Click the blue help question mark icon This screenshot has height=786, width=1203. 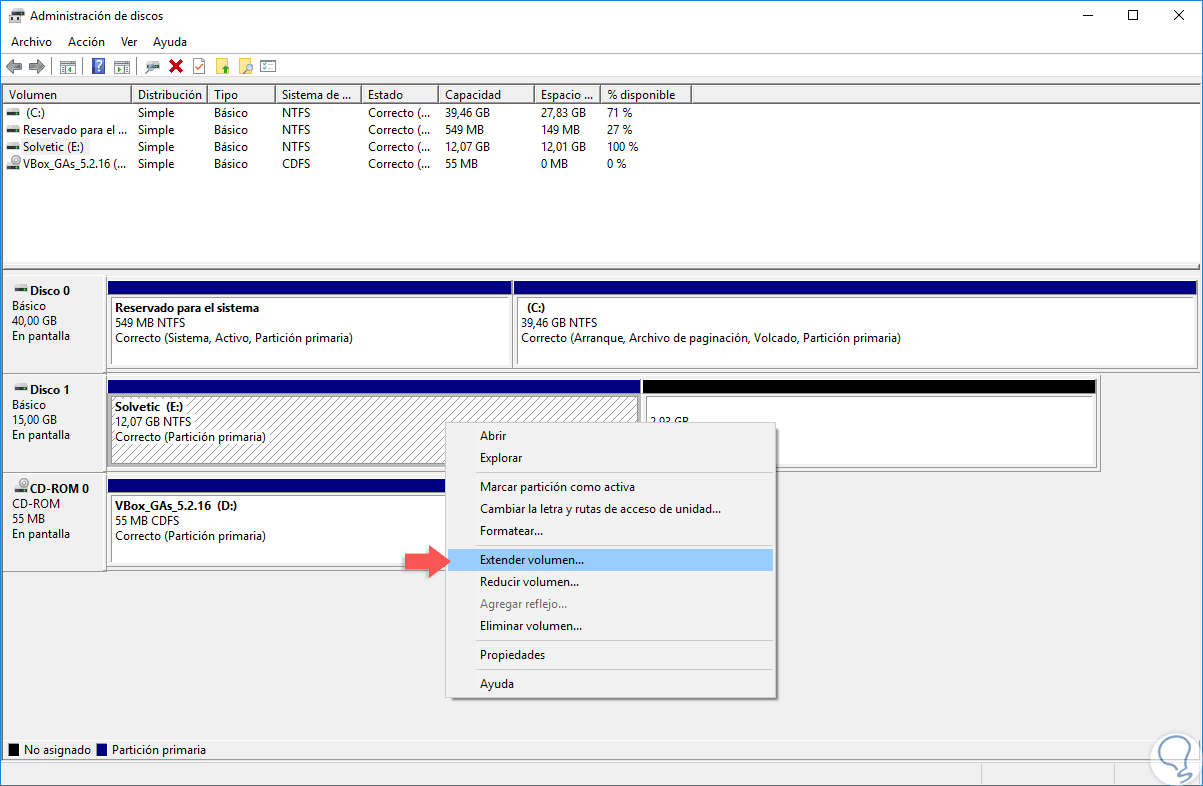tap(98, 66)
